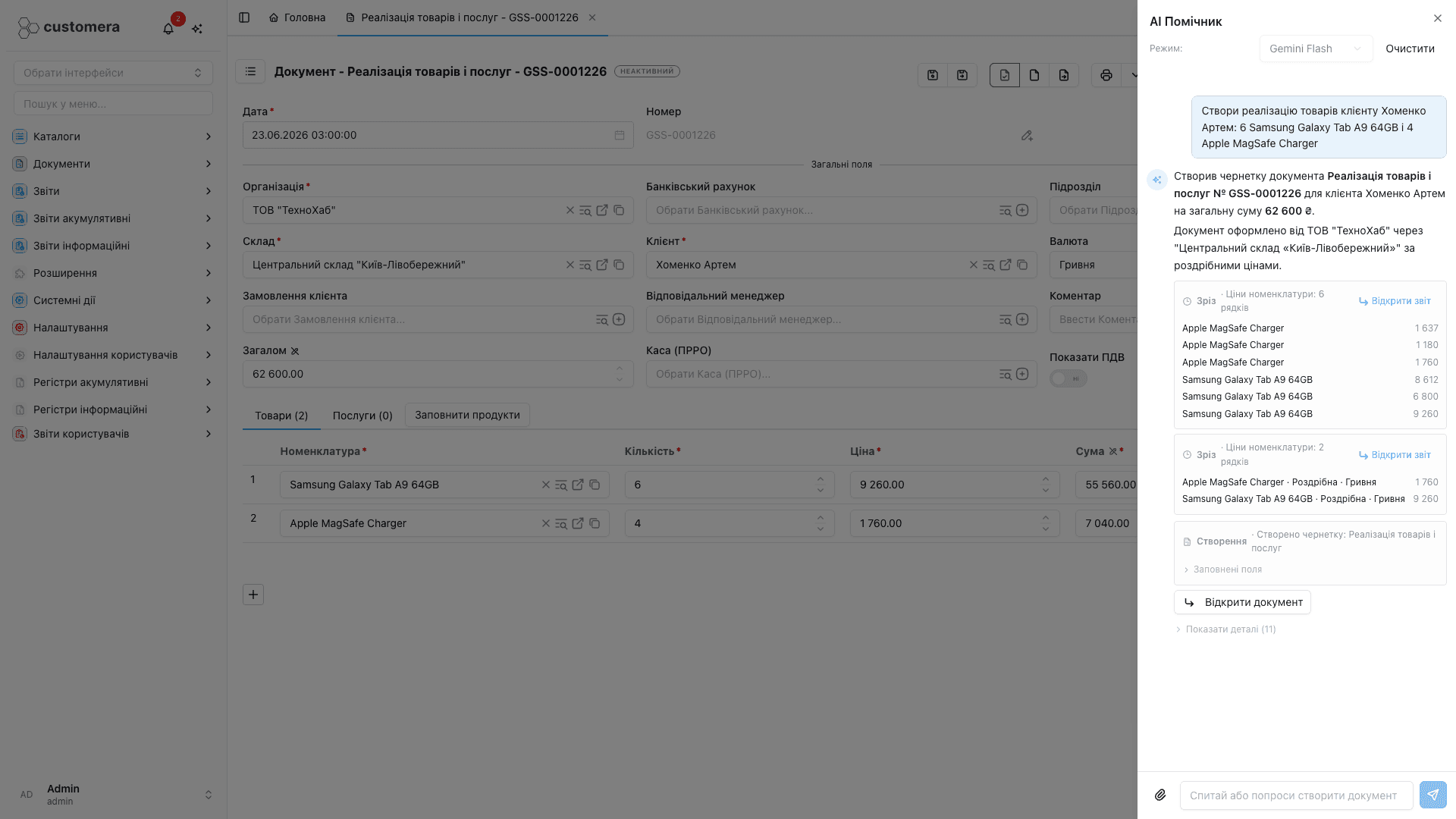Open the calendar icon in Дата field
This screenshot has height=819, width=1456.
(620, 135)
